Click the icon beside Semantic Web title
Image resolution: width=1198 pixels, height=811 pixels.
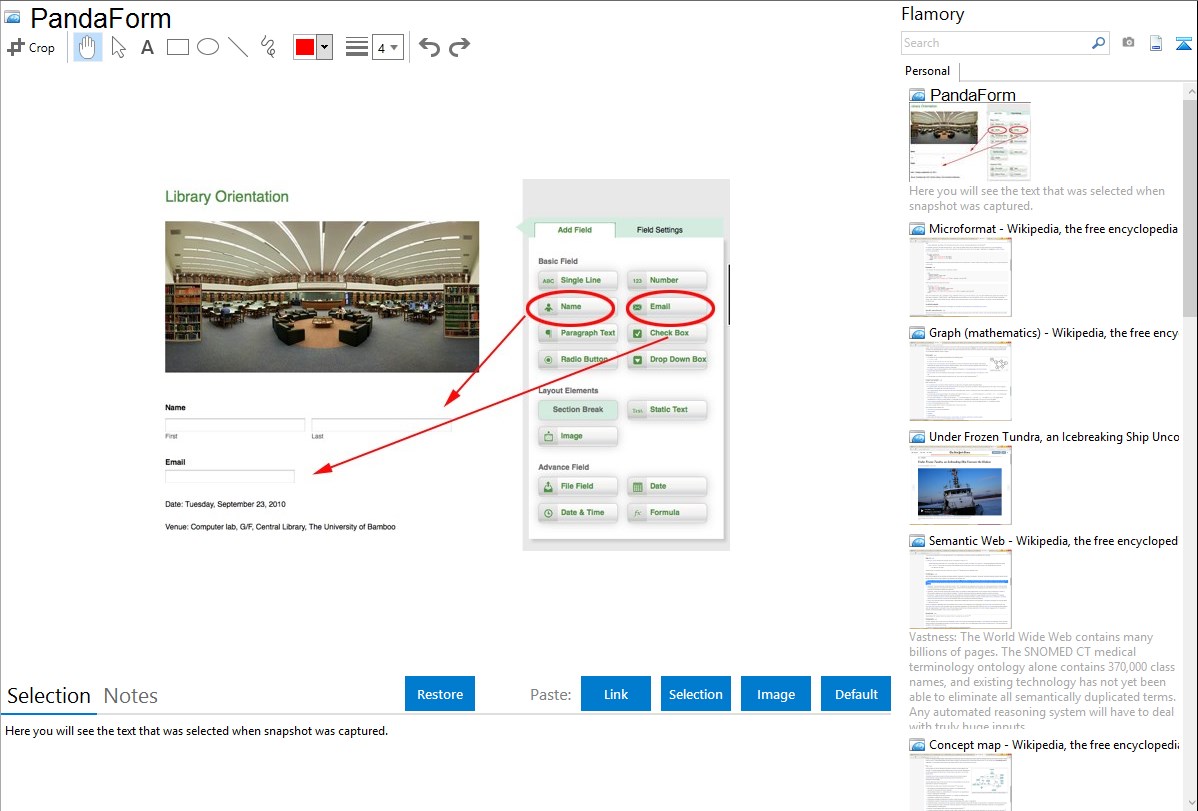coord(917,541)
